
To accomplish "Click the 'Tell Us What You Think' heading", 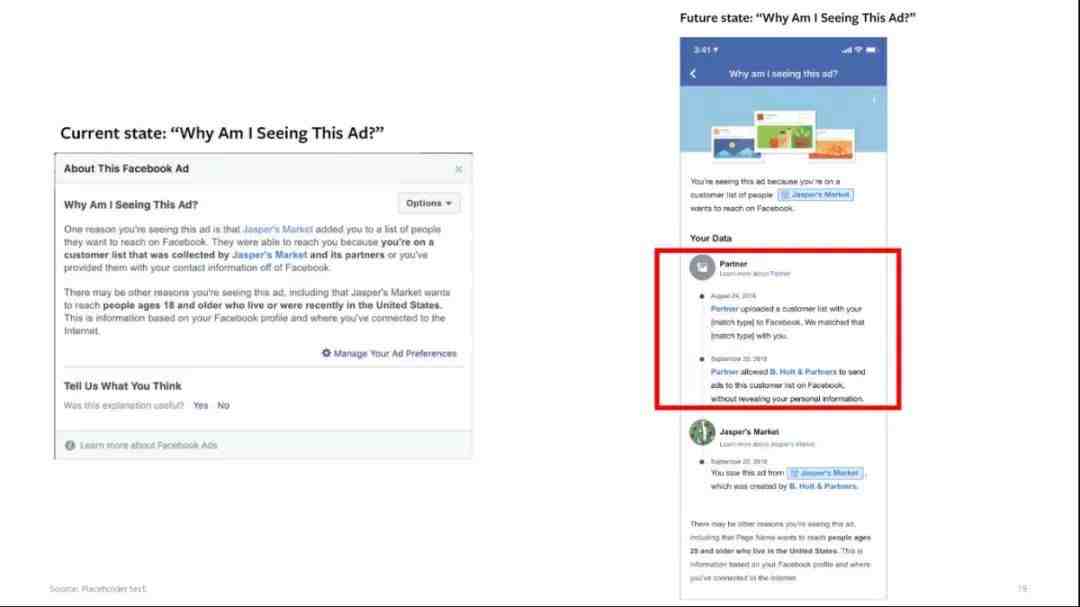I will click(123, 386).
